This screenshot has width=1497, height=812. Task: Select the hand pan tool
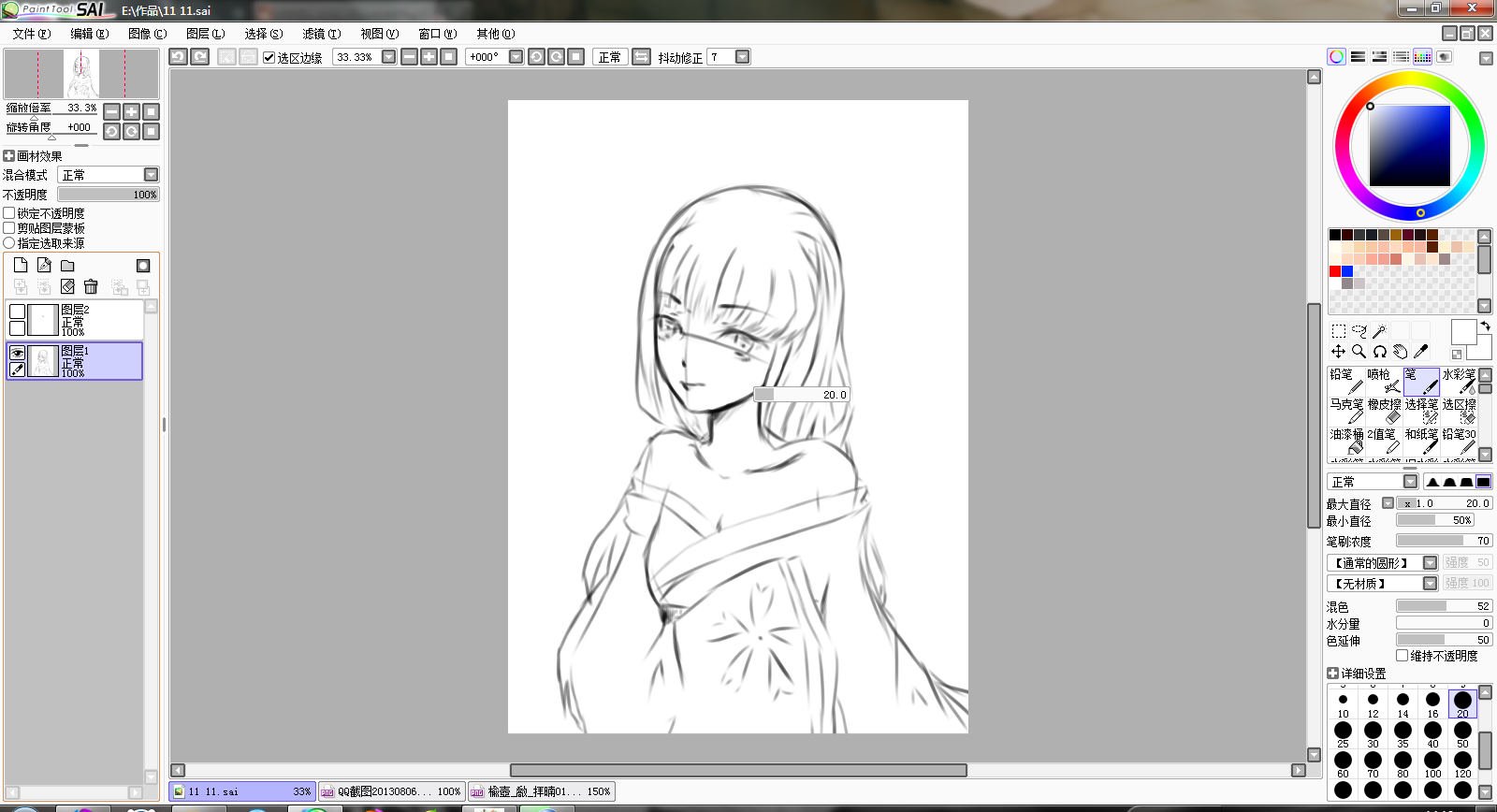pyautogui.click(x=1401, y=352)
